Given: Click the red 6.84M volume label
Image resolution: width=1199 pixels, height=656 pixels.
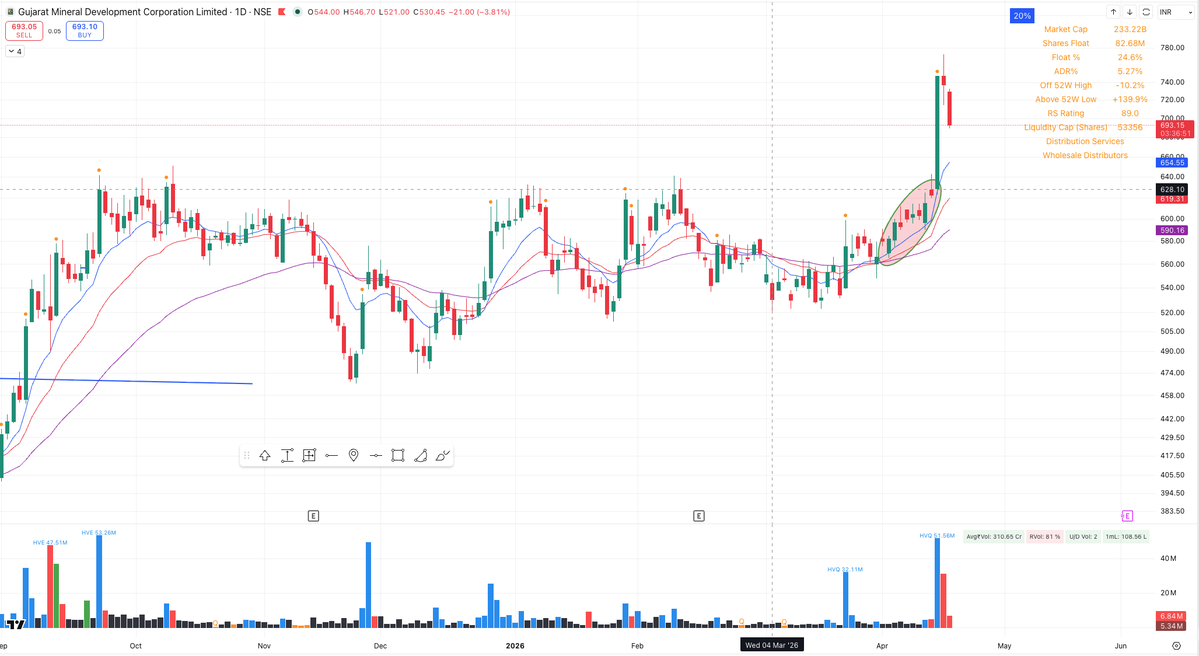Looking at the screenshot, I should coord(1171,615).
